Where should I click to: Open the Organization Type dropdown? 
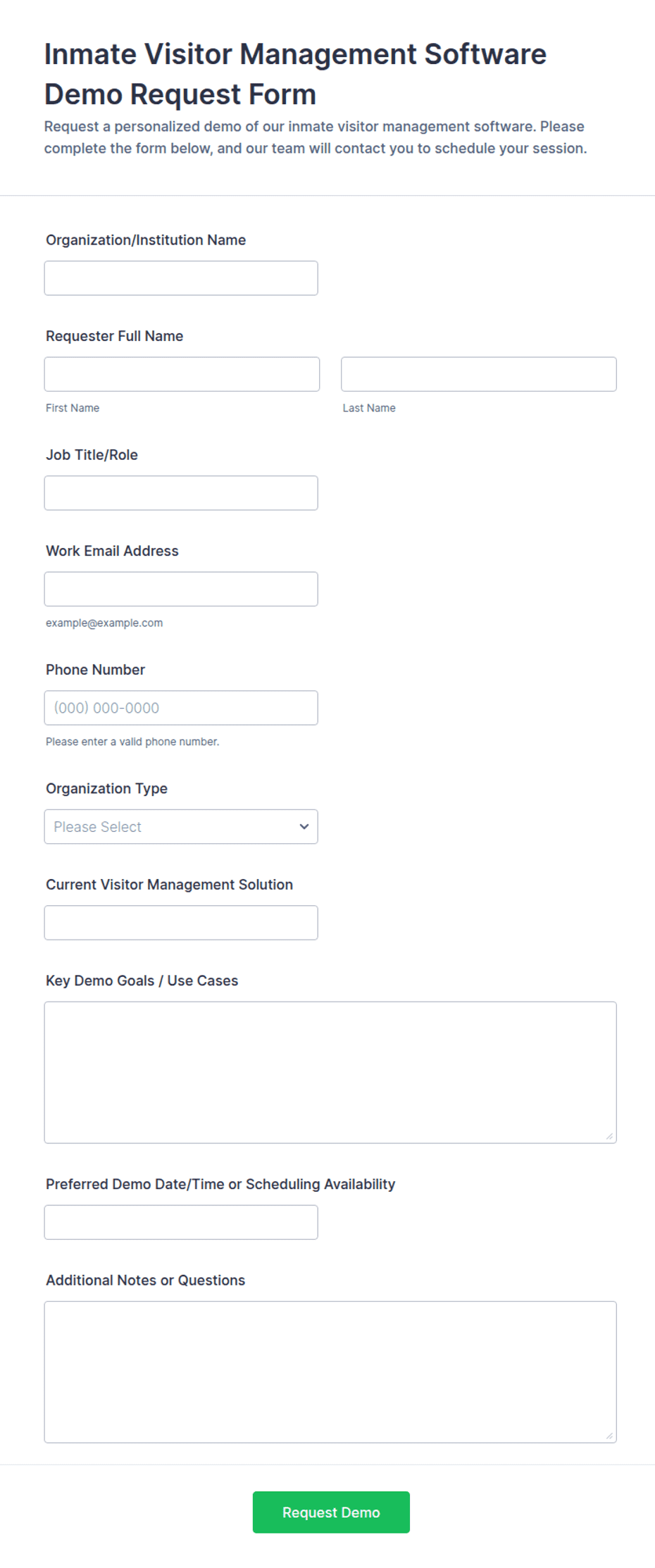pyautogui.click(x=181, y=827)
